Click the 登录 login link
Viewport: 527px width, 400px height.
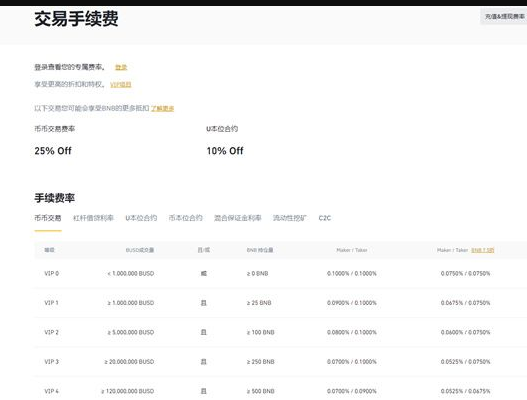pos(121,67)
